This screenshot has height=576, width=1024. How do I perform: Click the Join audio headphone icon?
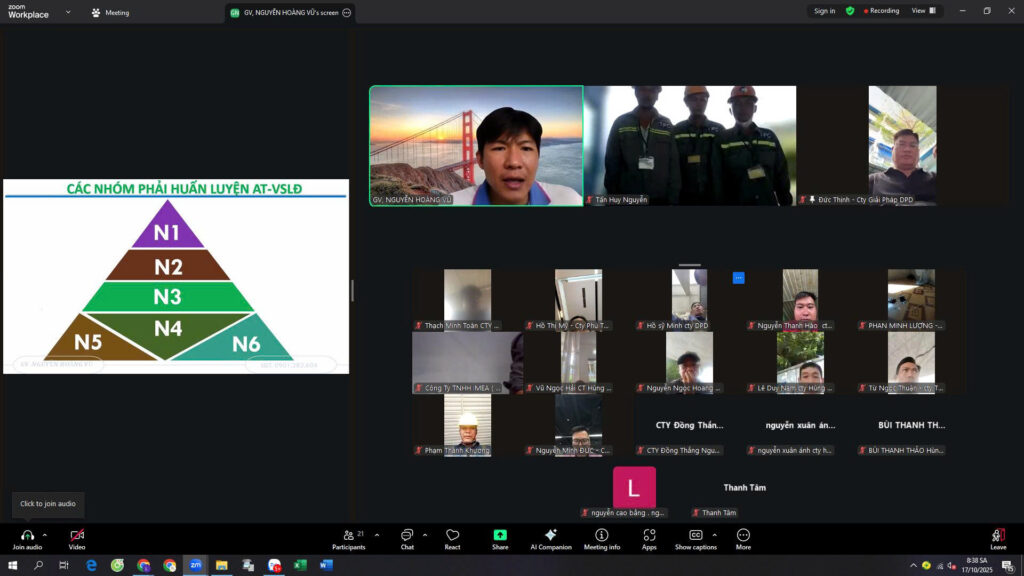(27, 536)
